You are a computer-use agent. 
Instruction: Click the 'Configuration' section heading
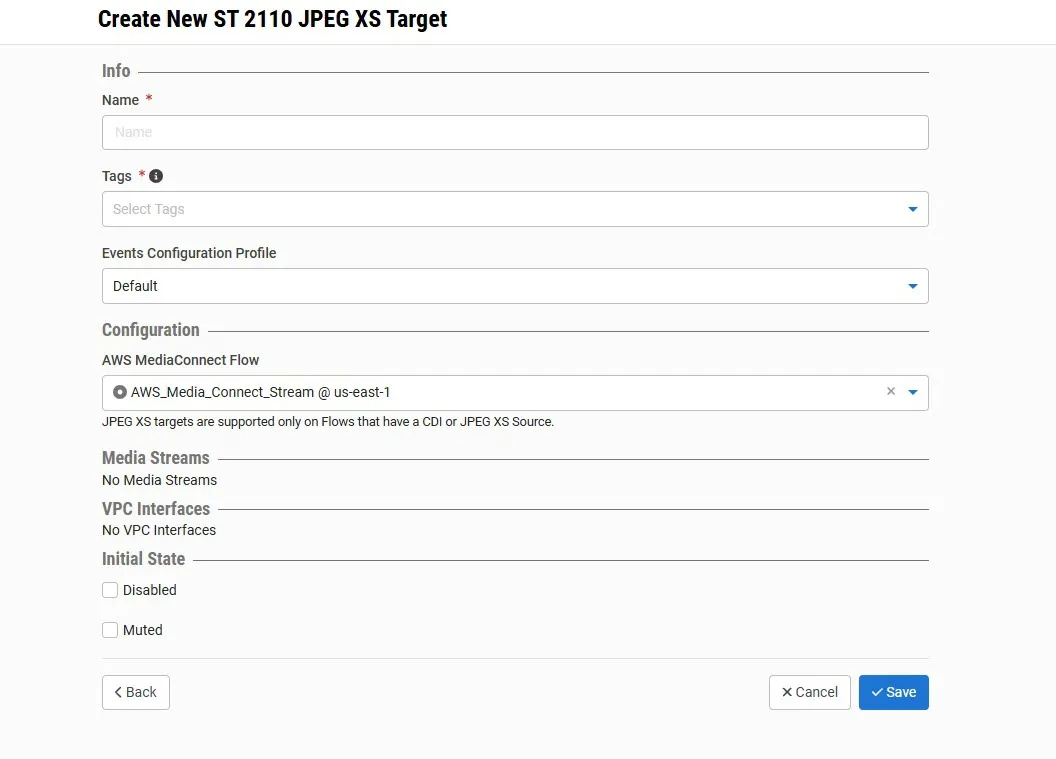pyautogui.click(x=151, y=330)
